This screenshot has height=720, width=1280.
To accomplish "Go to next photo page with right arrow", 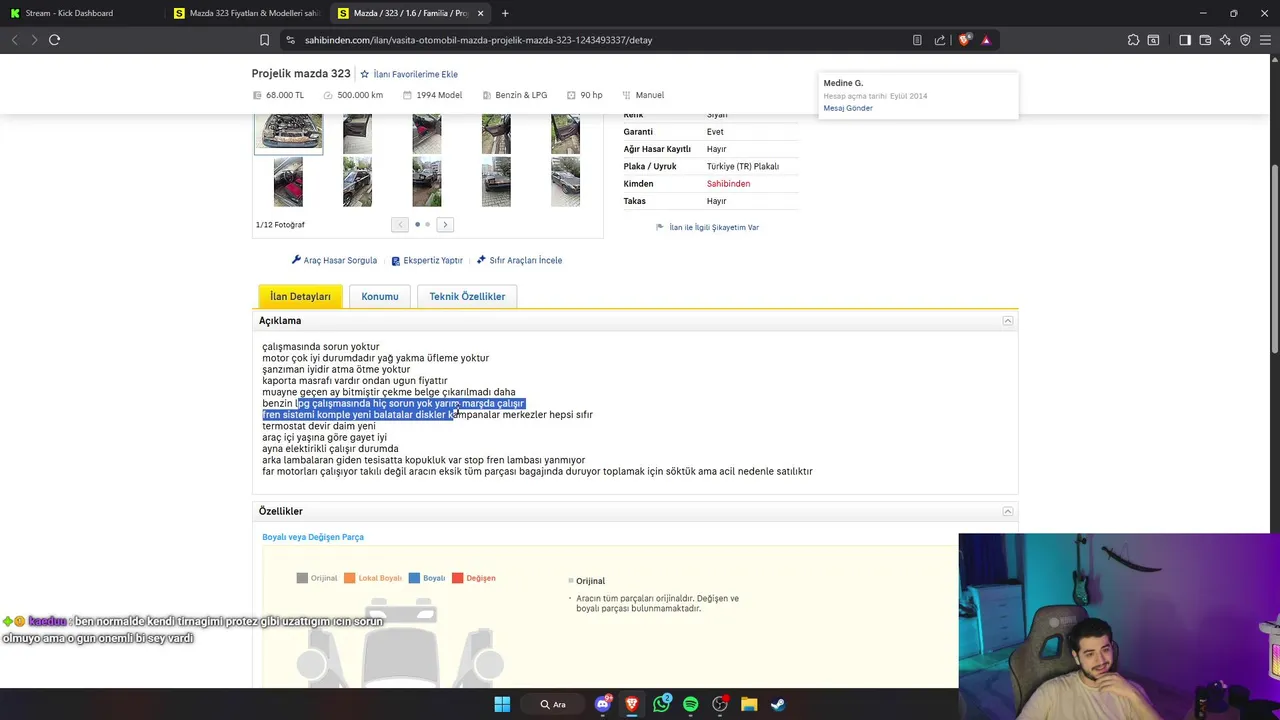I will point(445,225).
